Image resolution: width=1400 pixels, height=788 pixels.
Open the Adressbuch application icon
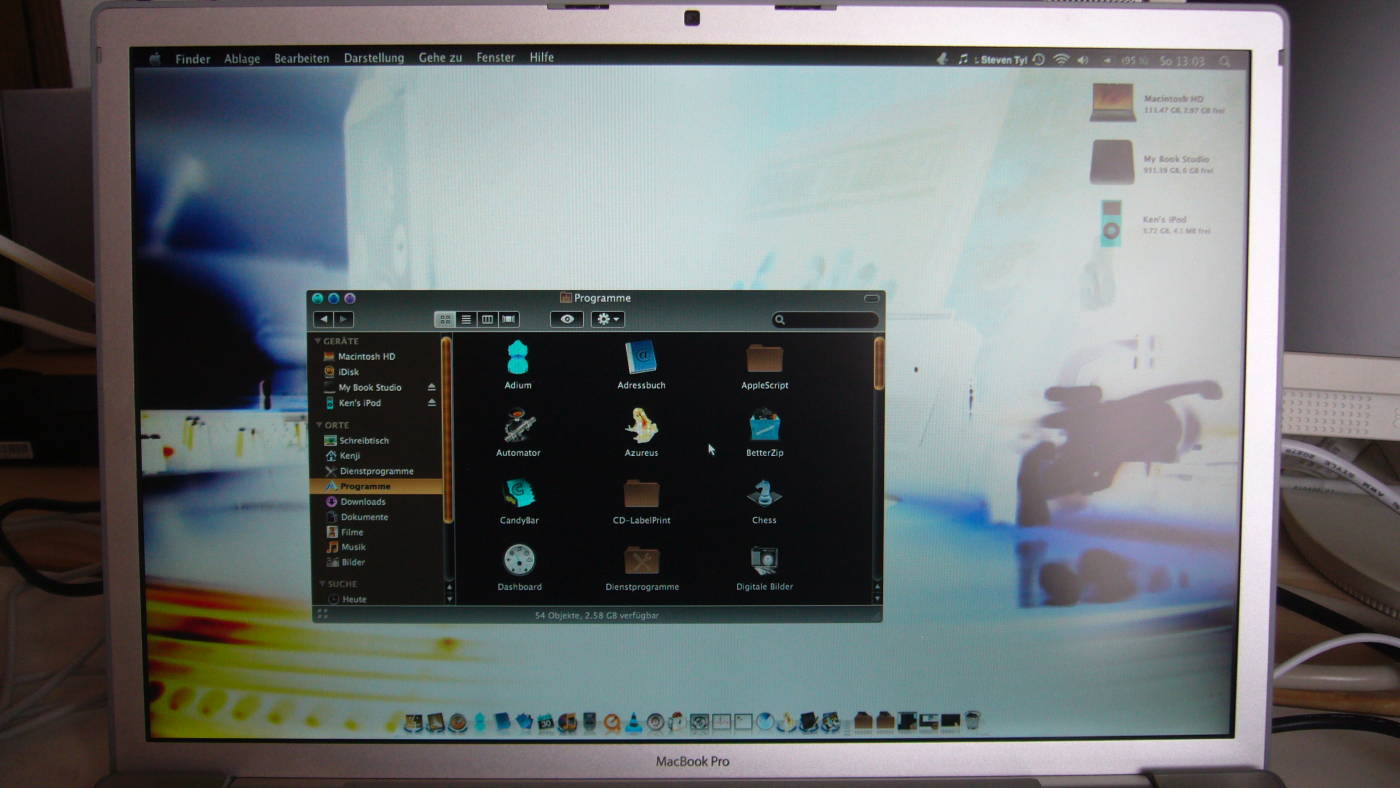pyautogui.click(x=641, y=357)
